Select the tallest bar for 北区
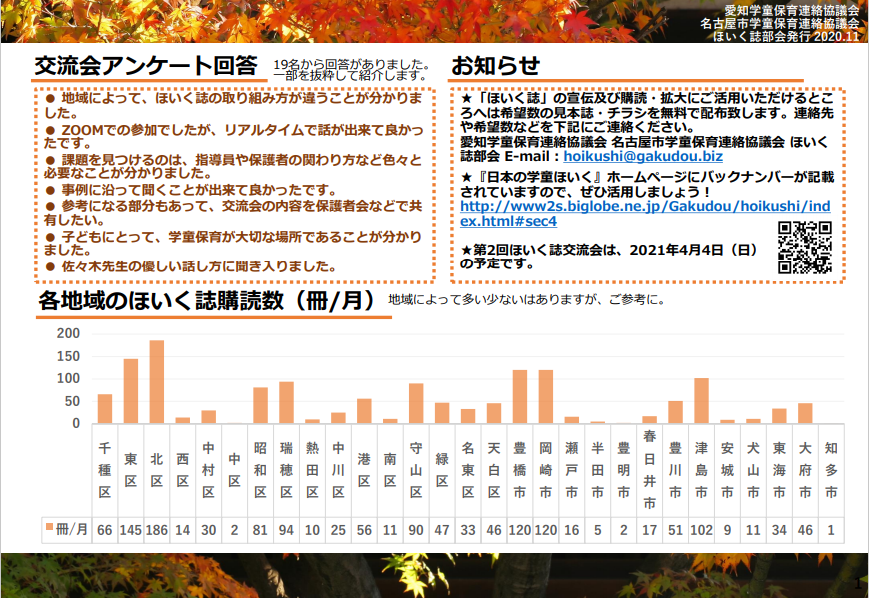The width and height of the screenshot is (869, 598). click(x=156, y=381)
